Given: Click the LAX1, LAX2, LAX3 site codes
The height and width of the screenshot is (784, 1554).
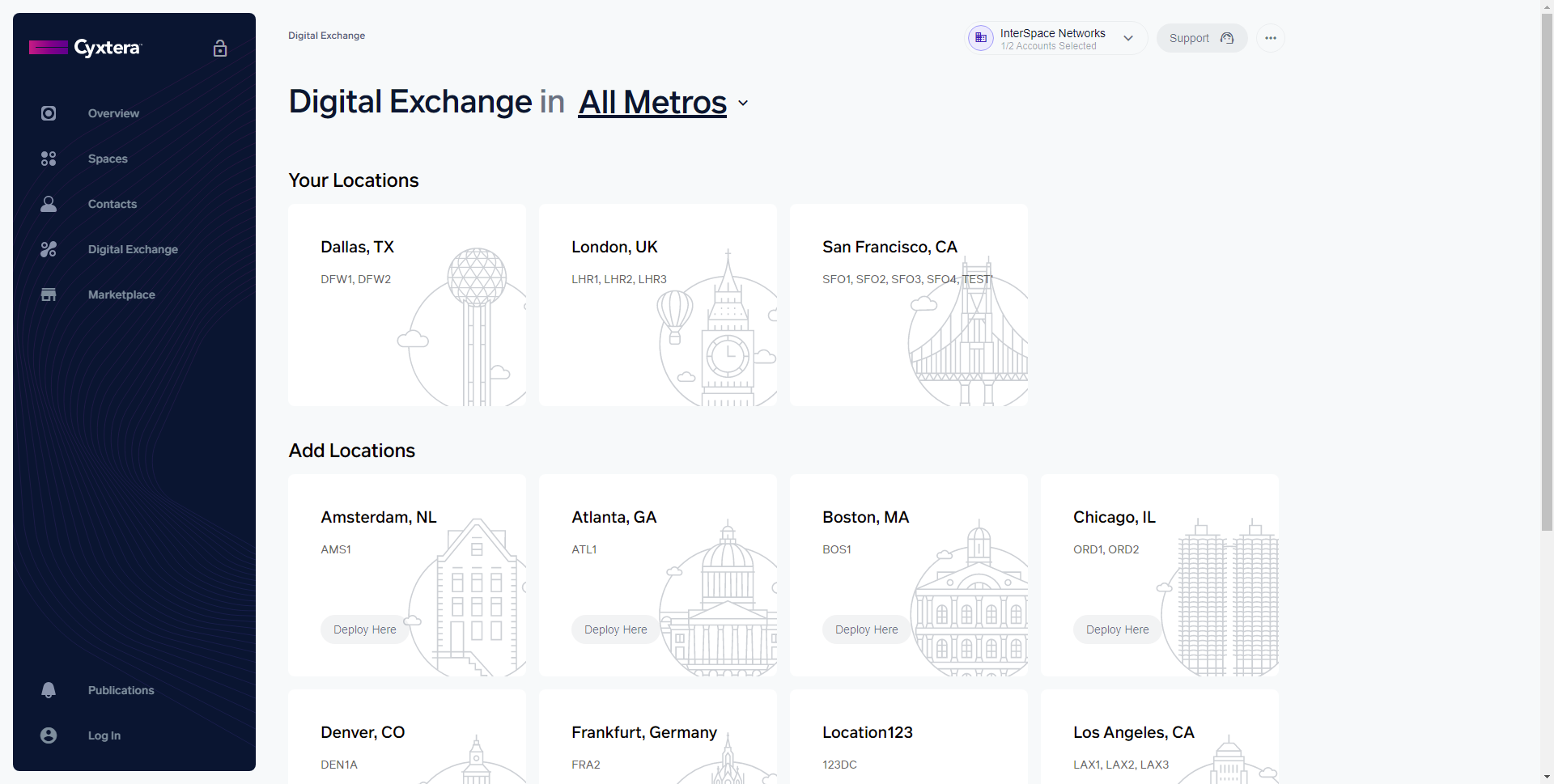Looking at the screenshot, I should tap(1121, 765).
